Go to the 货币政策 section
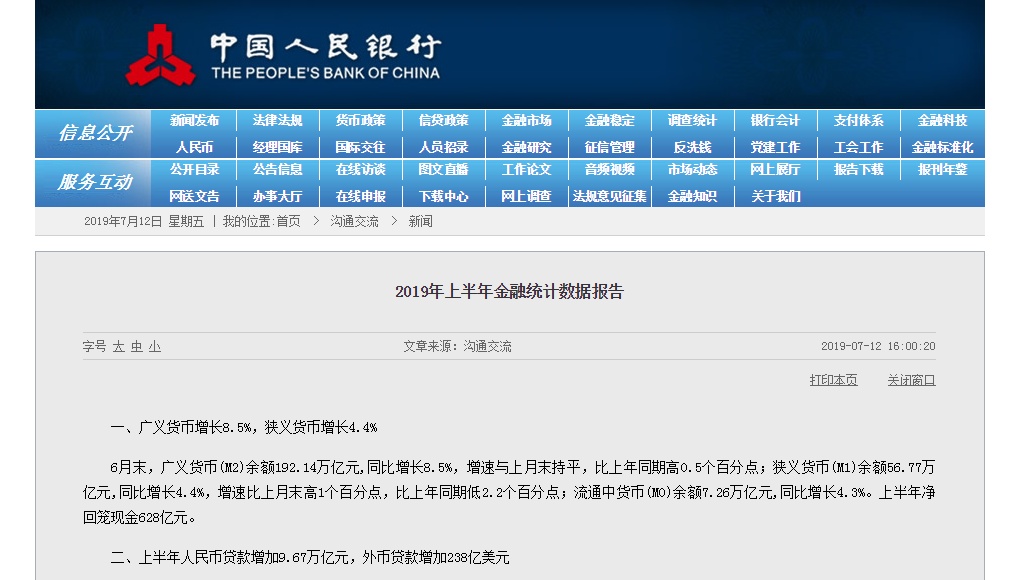The image size is (1022, 580). pyautogui.click(x=360, y=121)
